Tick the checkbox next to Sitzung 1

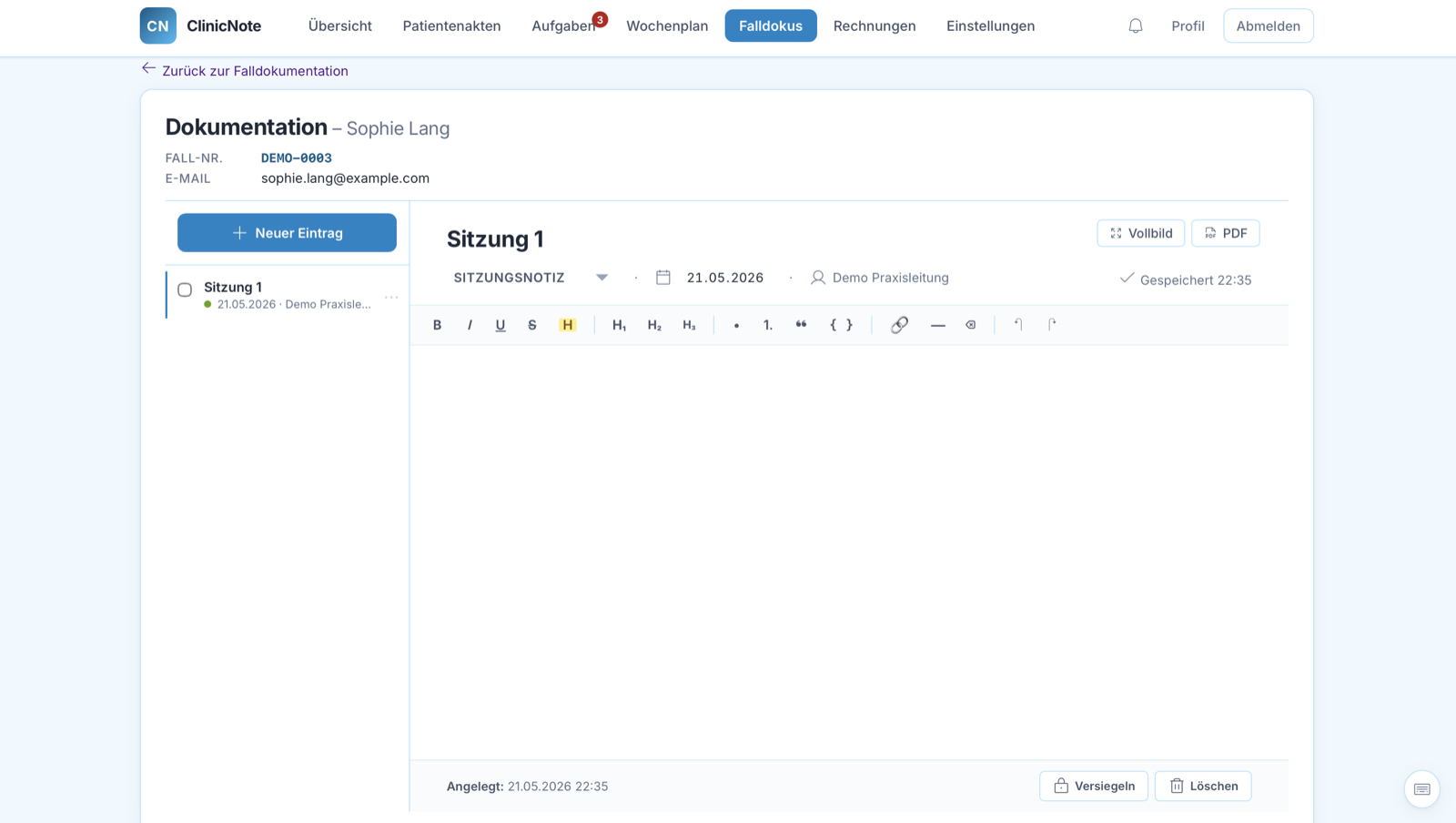185,290
